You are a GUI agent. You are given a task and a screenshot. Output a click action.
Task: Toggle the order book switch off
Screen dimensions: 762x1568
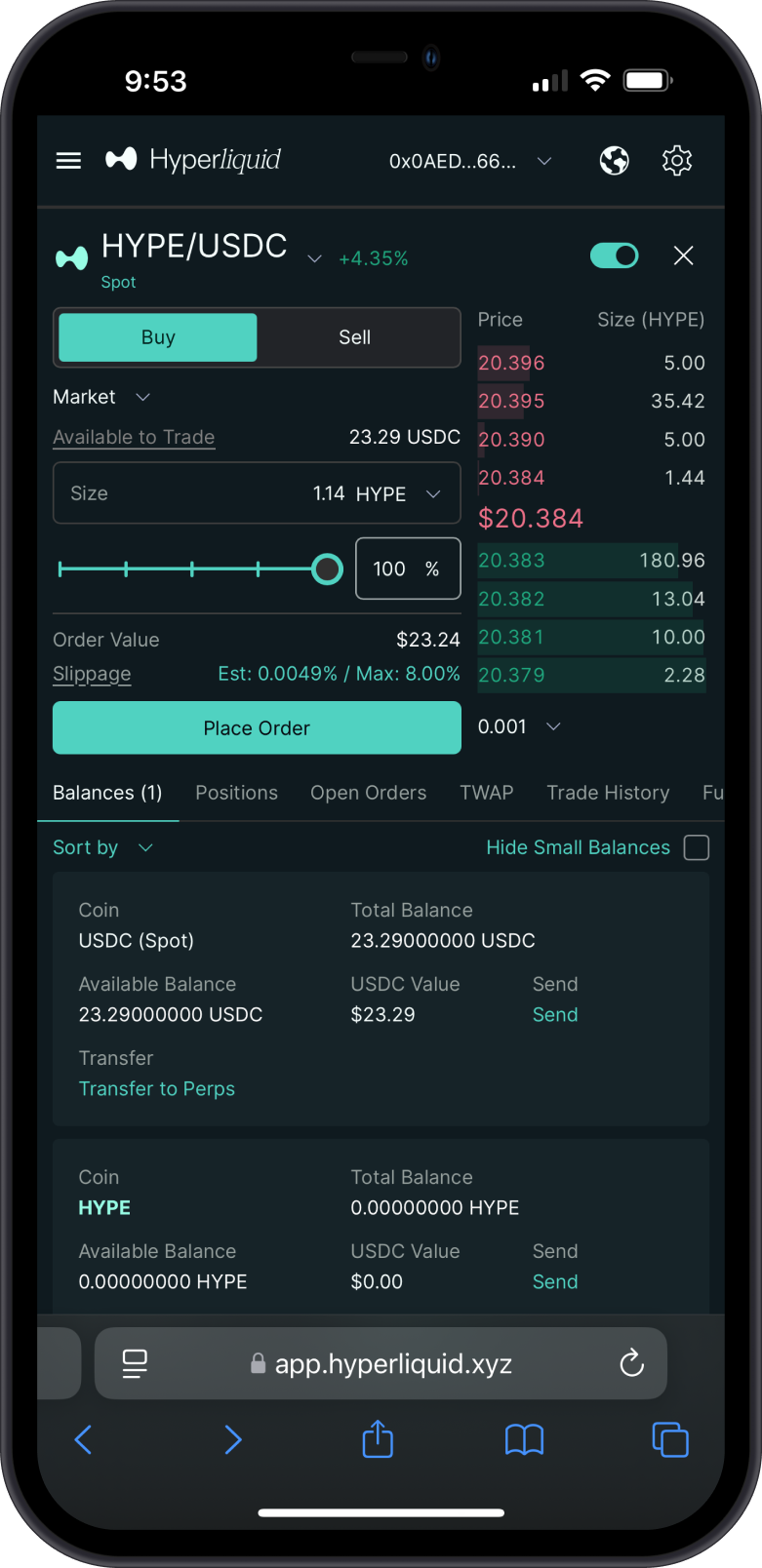615,255
